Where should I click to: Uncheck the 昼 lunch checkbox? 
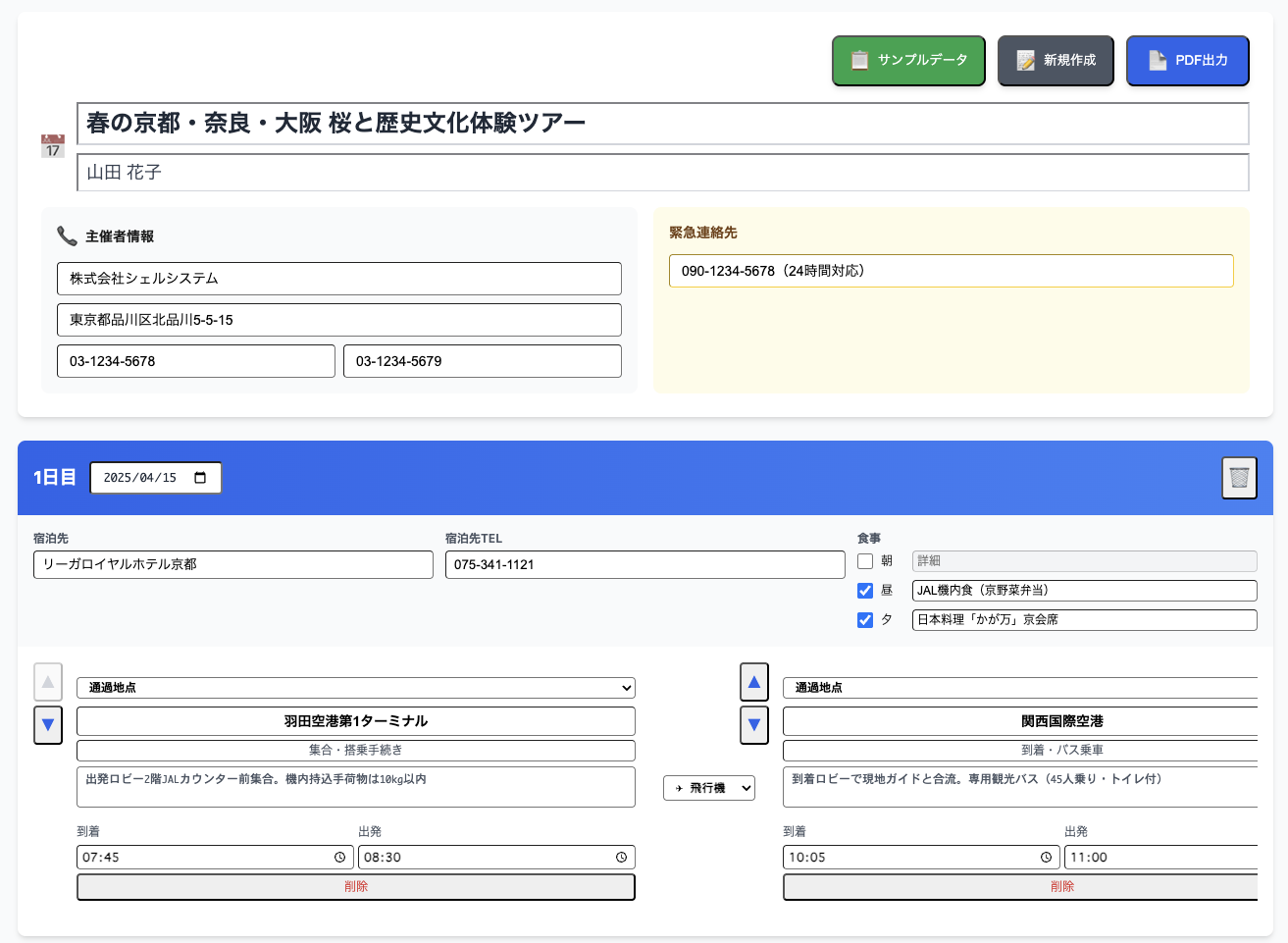pos(865,590)
